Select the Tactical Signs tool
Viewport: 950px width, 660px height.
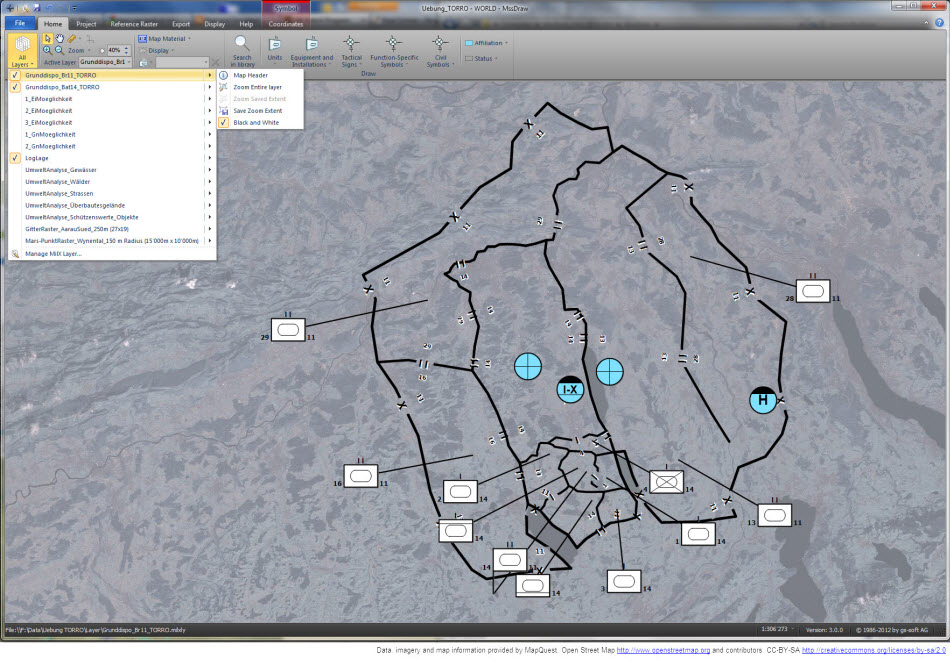tap(352, 48)
